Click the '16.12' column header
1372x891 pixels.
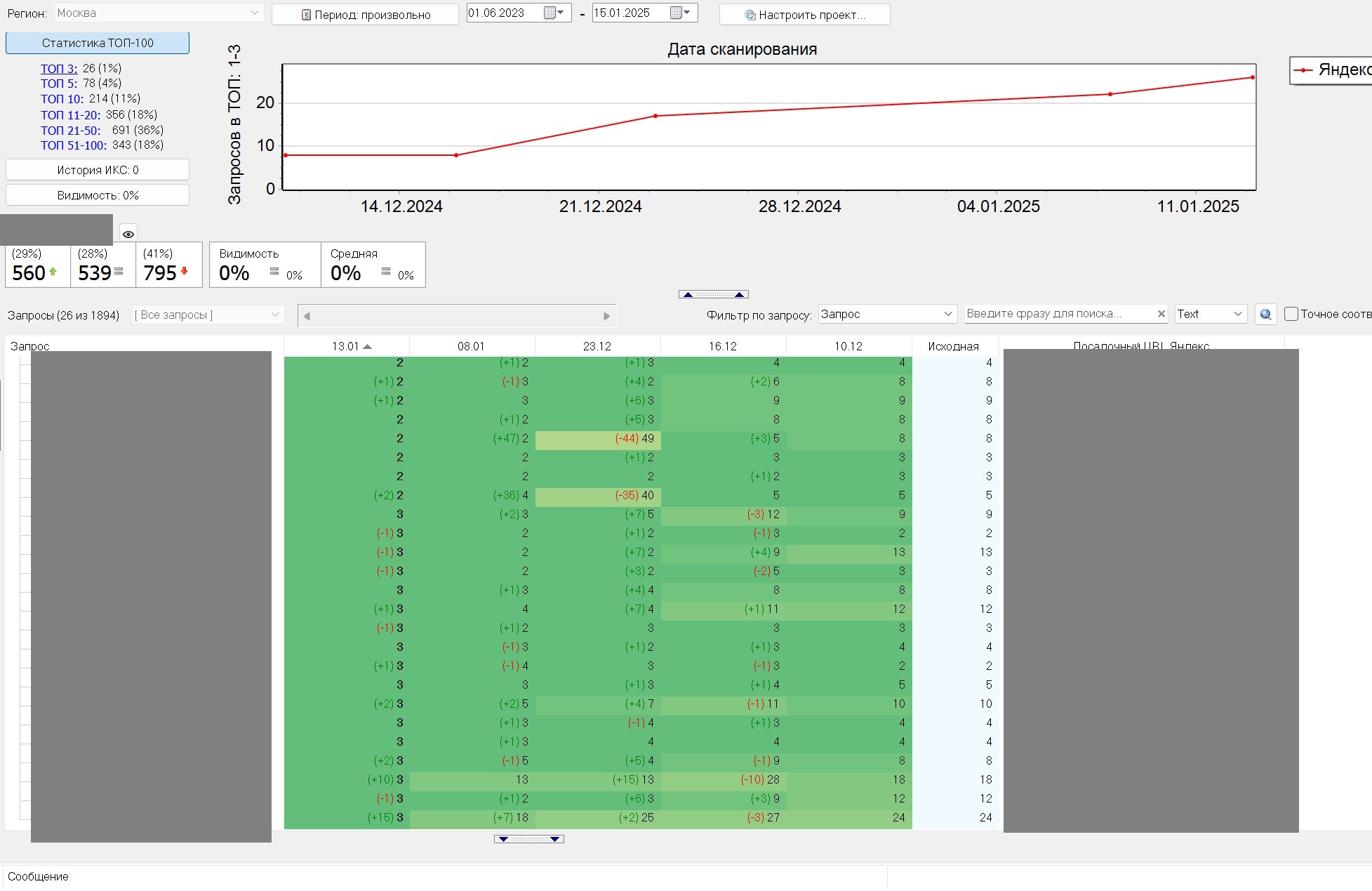point(723,346)
